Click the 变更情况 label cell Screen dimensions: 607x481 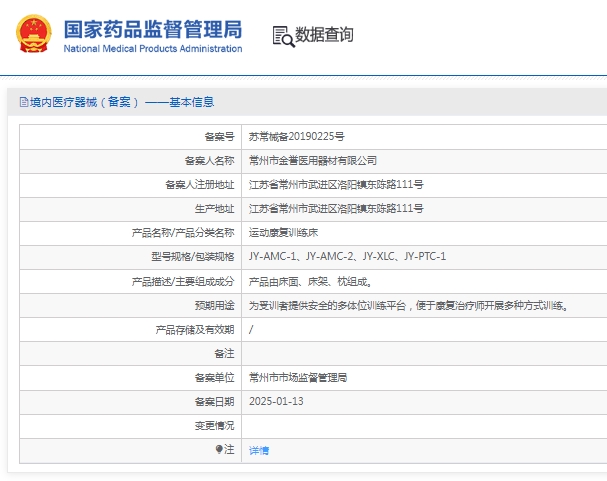[x=130, y=426]
